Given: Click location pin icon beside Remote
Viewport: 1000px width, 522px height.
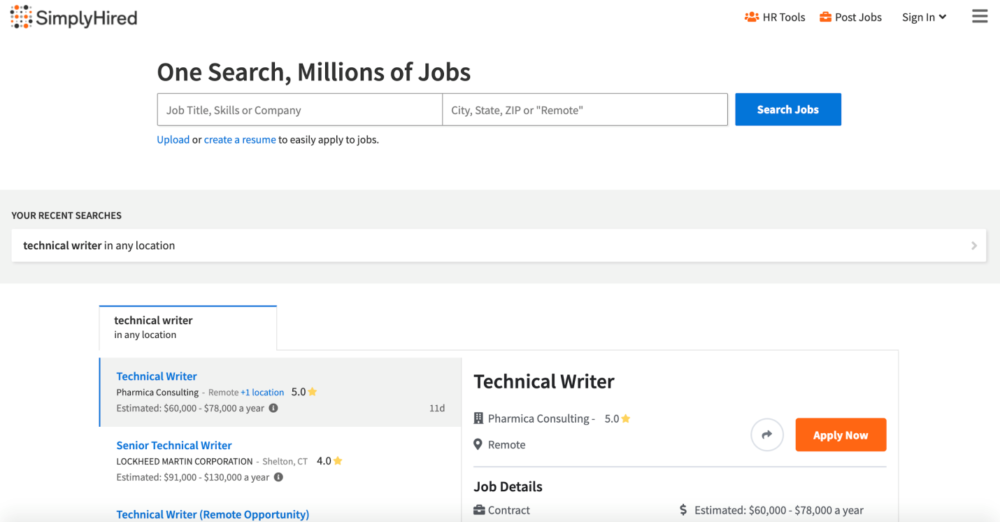Looking at the screenshot, I should point(478,445).
